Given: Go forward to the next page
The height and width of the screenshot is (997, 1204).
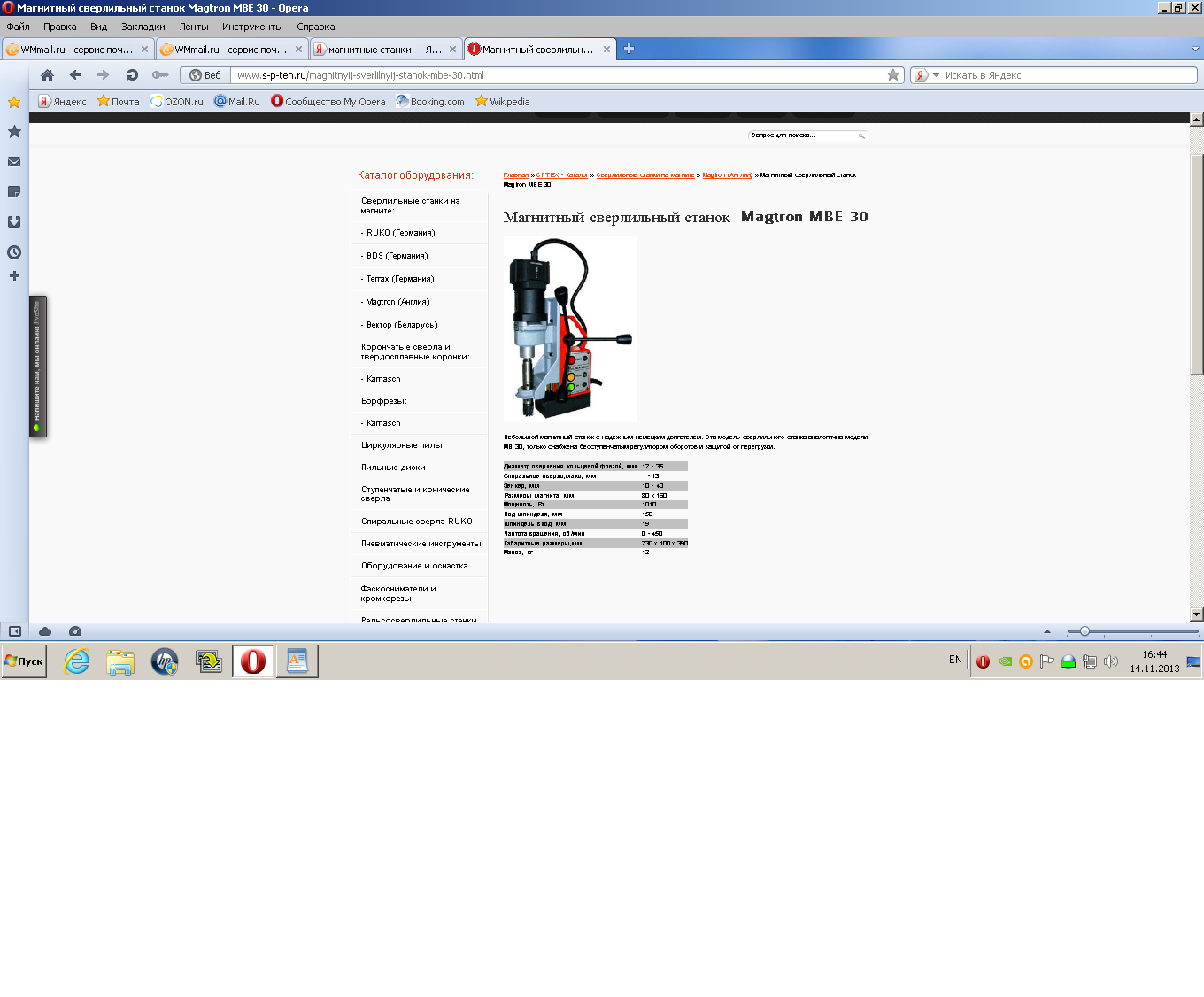Looking at the screenshot, I should (x=104, y=75).
